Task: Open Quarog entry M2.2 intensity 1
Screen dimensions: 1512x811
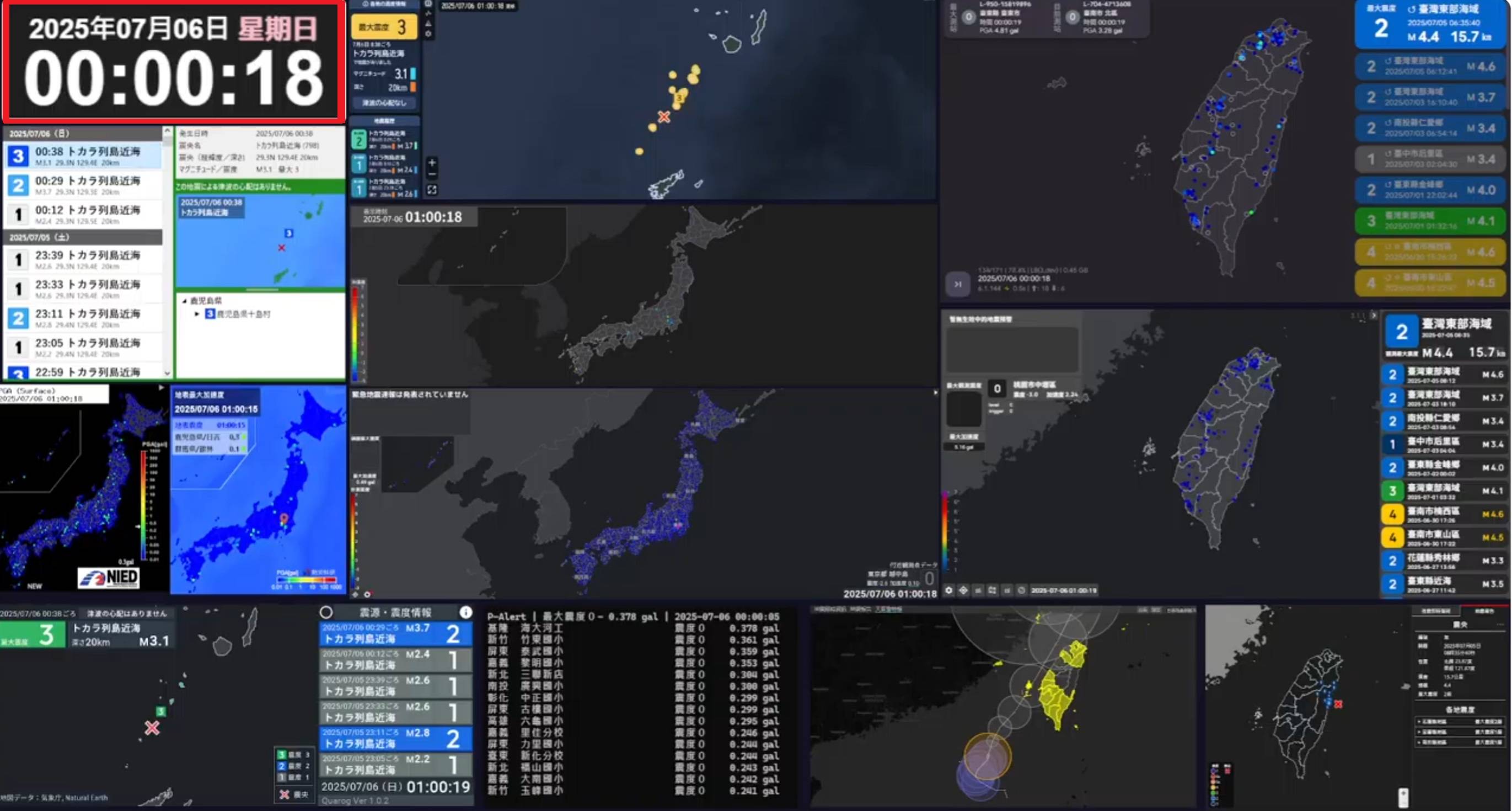Action: [x=395, y=765]
